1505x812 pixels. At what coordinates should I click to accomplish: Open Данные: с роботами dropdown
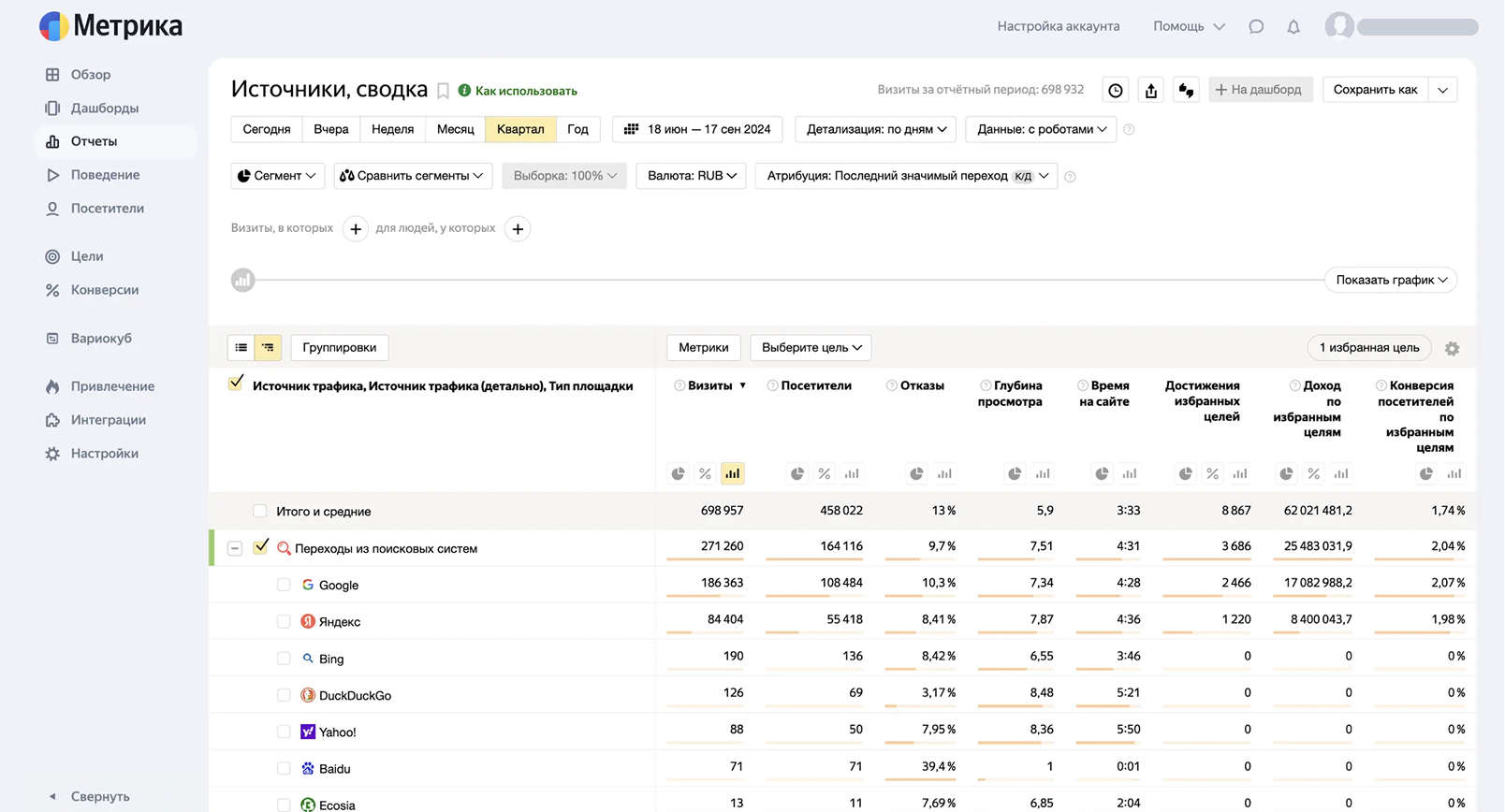point(1041,129)
